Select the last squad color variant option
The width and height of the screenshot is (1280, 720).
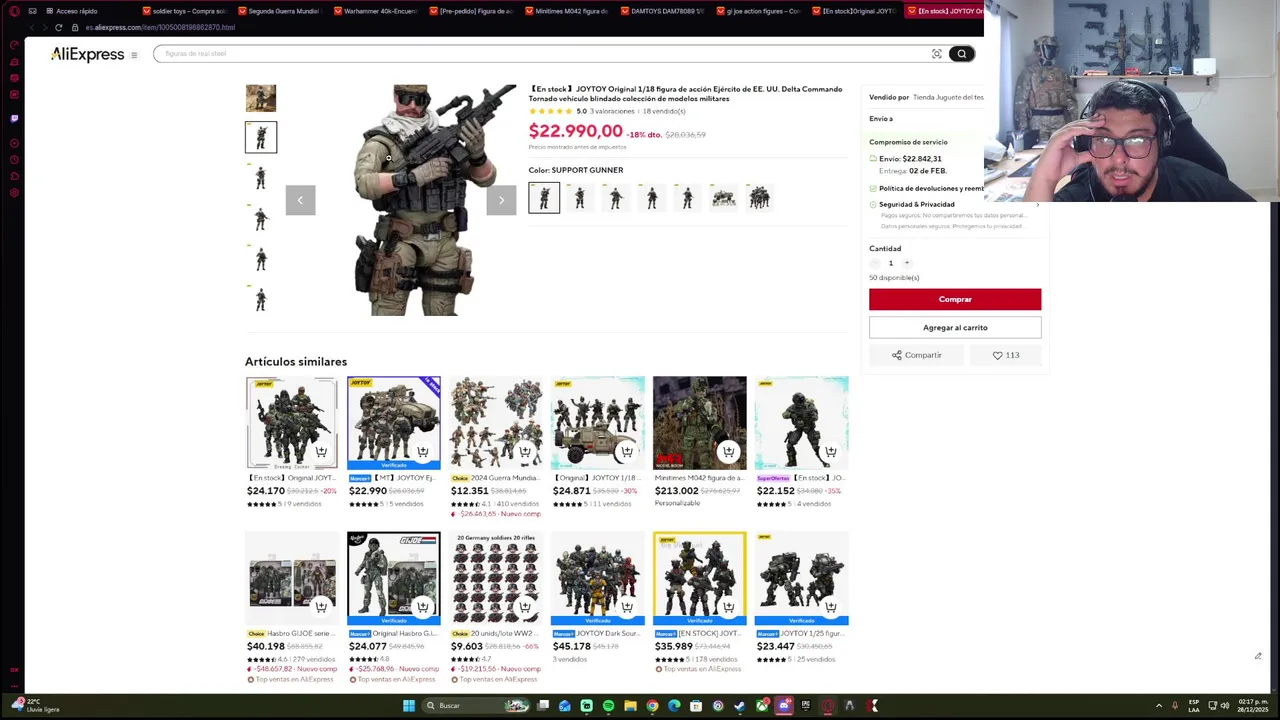(x=760, y=198)
